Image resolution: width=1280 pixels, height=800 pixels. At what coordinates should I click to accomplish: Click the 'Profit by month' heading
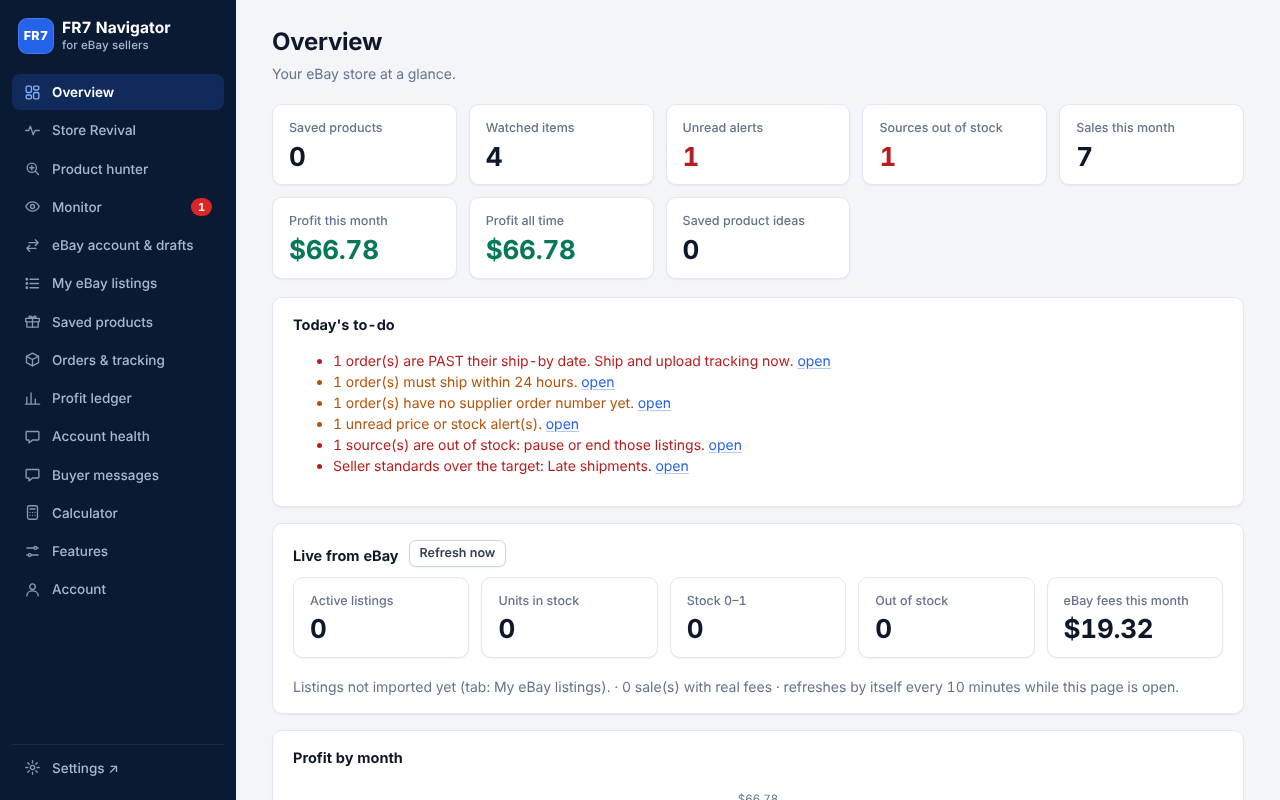[x=348, y=758]
